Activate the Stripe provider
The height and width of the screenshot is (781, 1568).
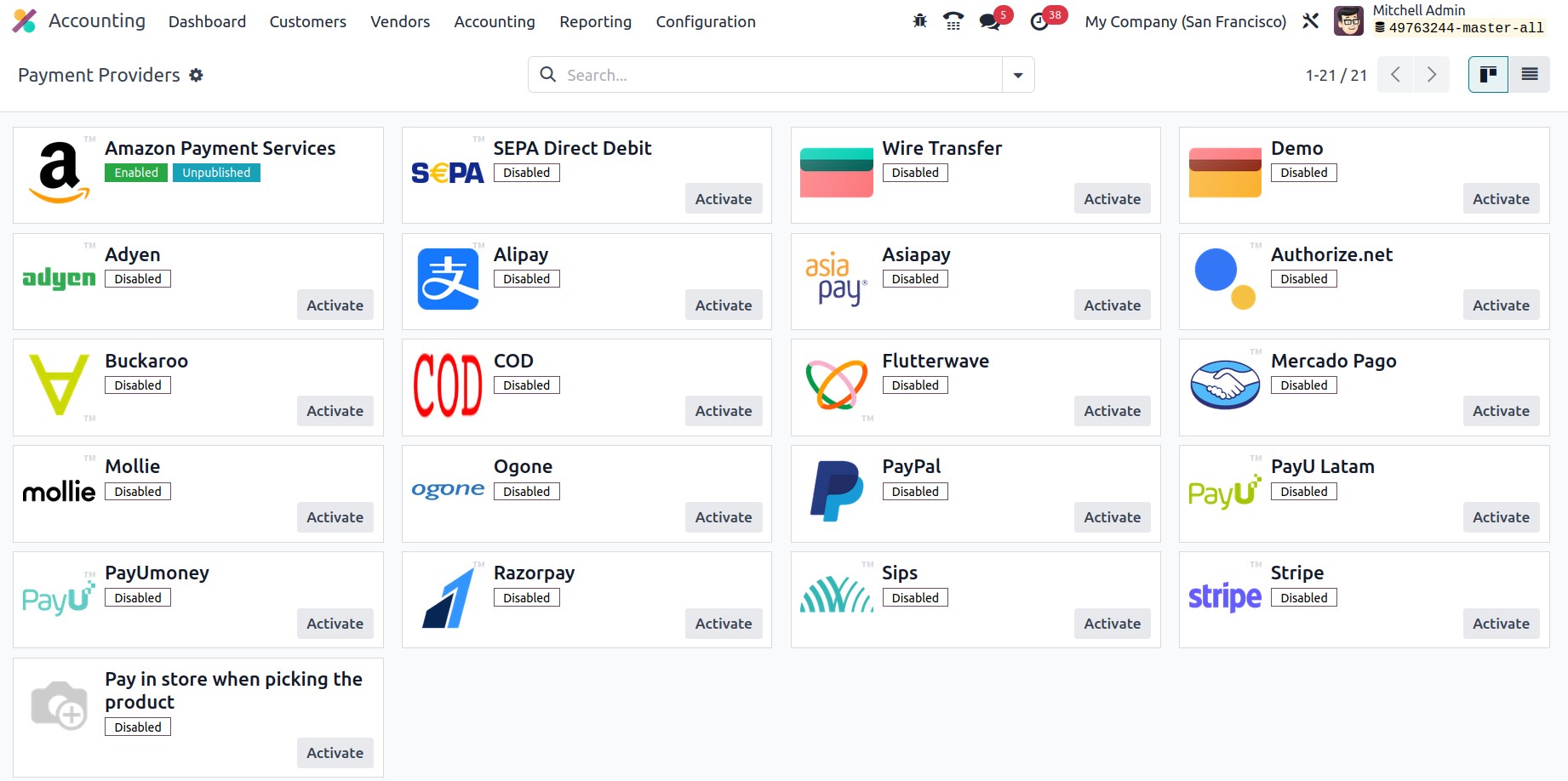click(x=1501, y=623)
